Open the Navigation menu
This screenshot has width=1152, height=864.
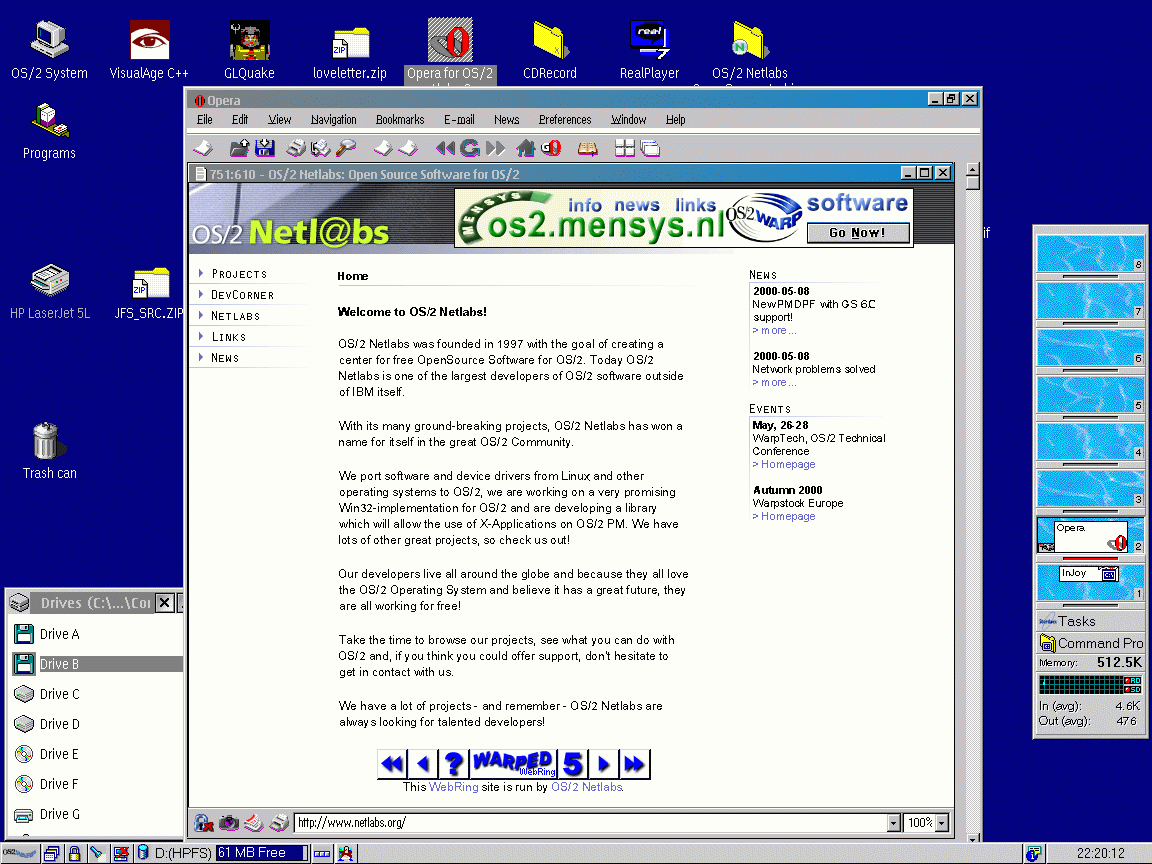(334, 120)
